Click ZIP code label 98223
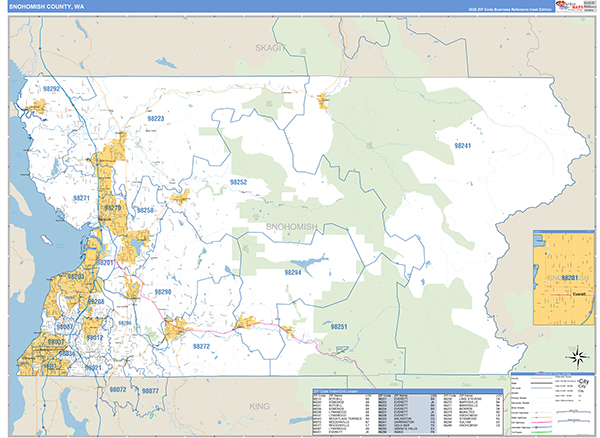600x438 pixels. pos(156,119)
